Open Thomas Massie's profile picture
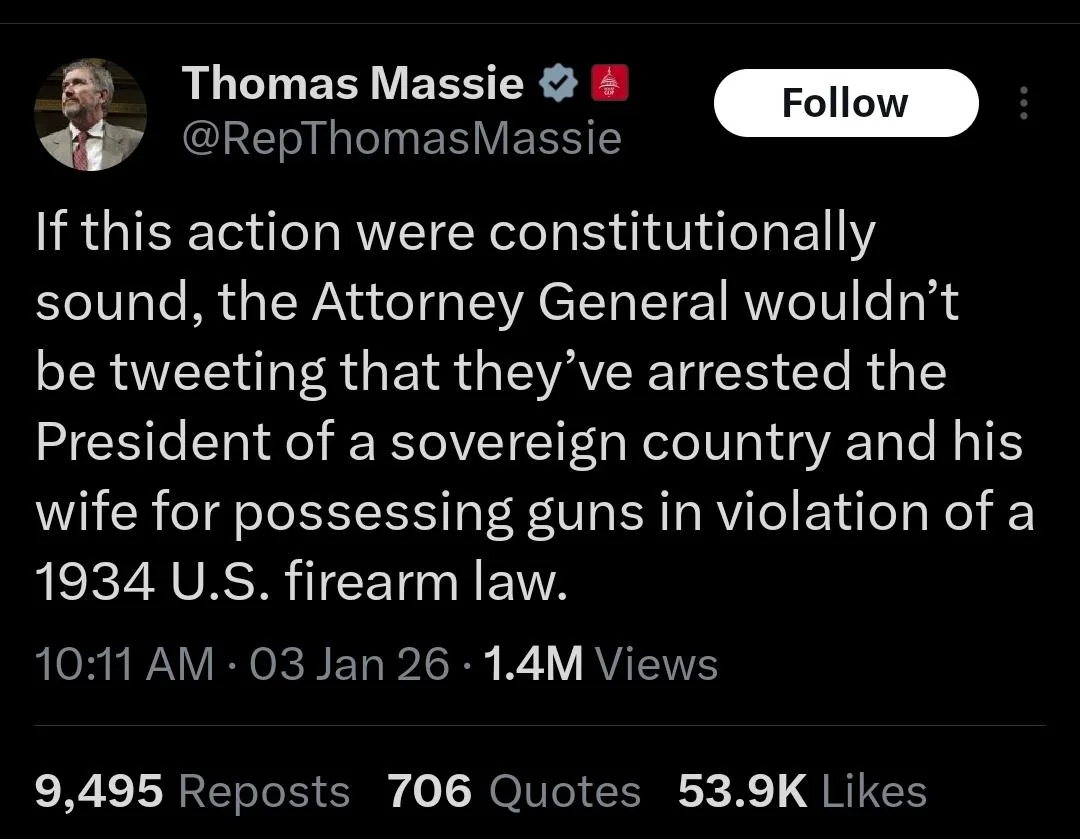 pos(91,115)
